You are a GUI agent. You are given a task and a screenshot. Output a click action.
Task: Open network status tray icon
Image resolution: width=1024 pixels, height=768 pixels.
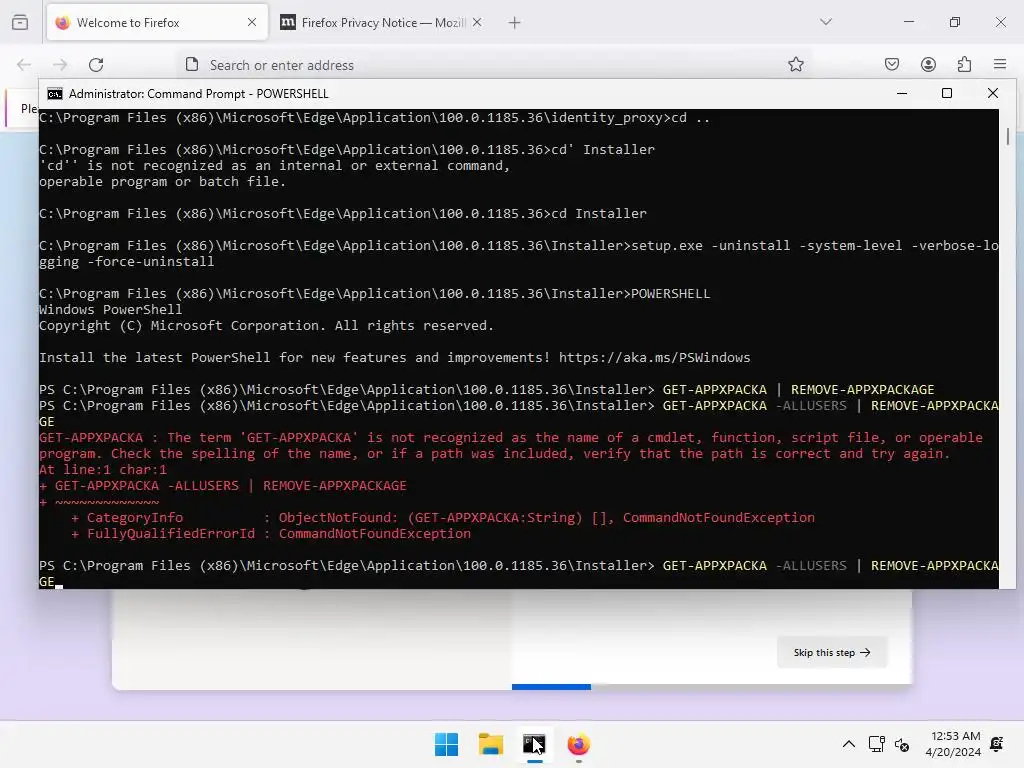[x=876, y=744]
